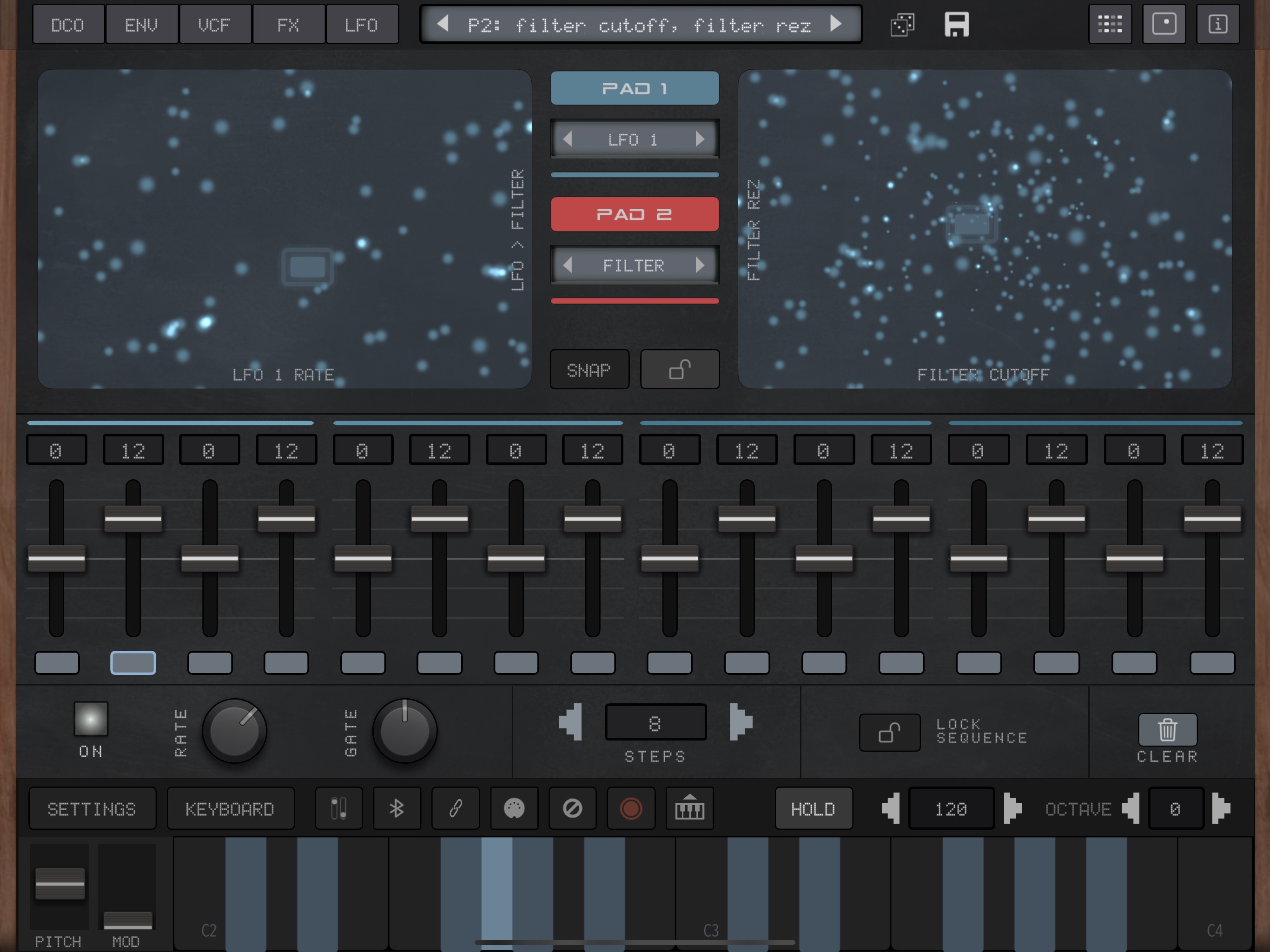Toggle highlighted step 2 gate button

(x=133, y=662)
